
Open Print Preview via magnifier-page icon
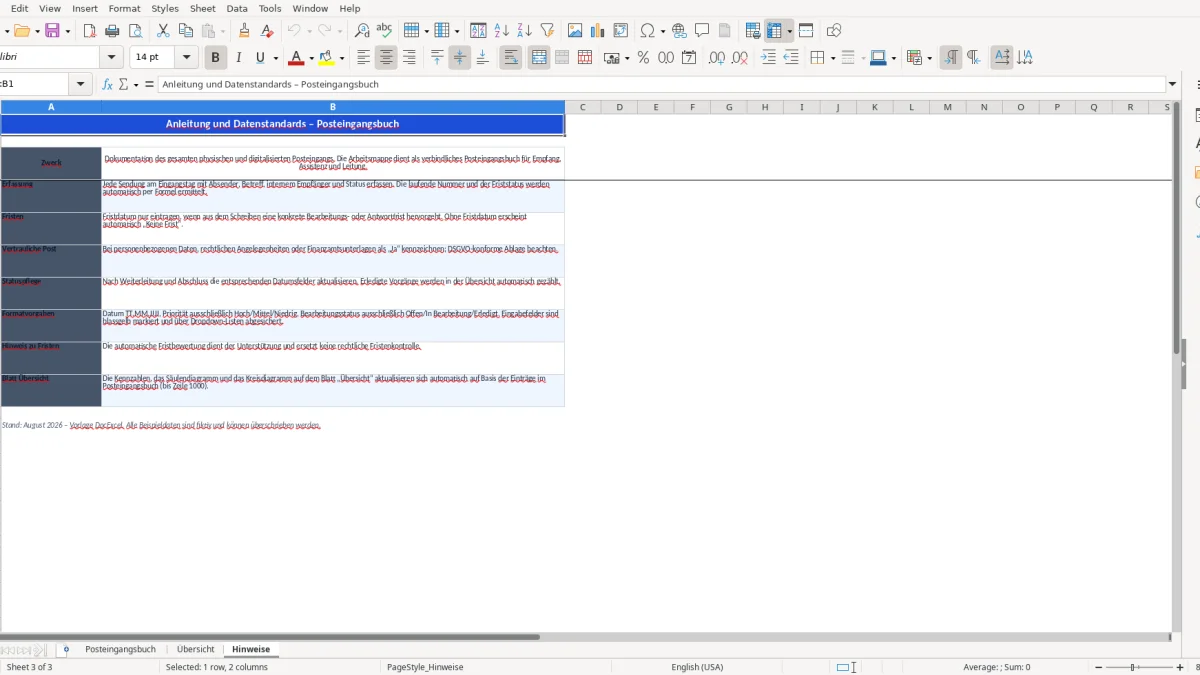pos(136,31)
